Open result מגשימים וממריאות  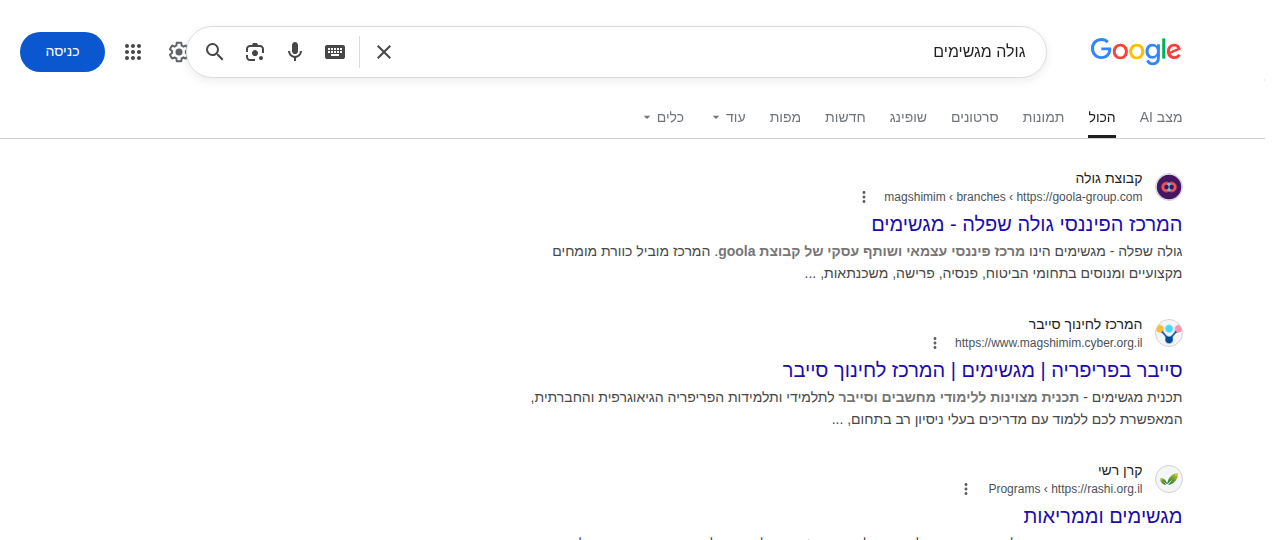1103,516
